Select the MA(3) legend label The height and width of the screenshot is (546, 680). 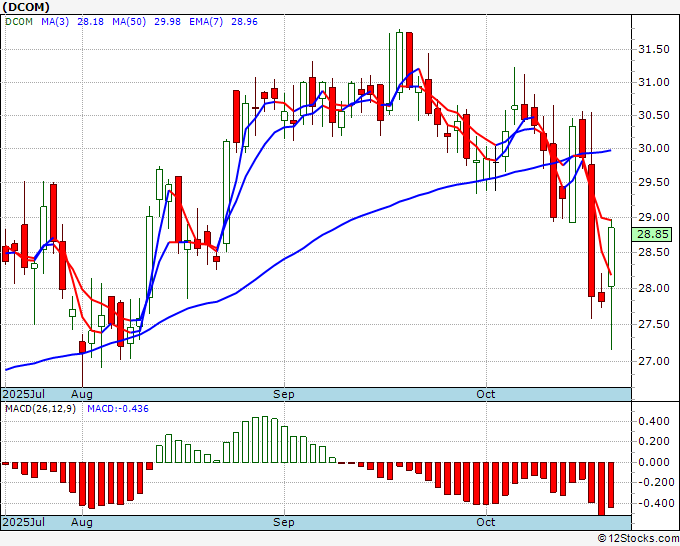55,22
